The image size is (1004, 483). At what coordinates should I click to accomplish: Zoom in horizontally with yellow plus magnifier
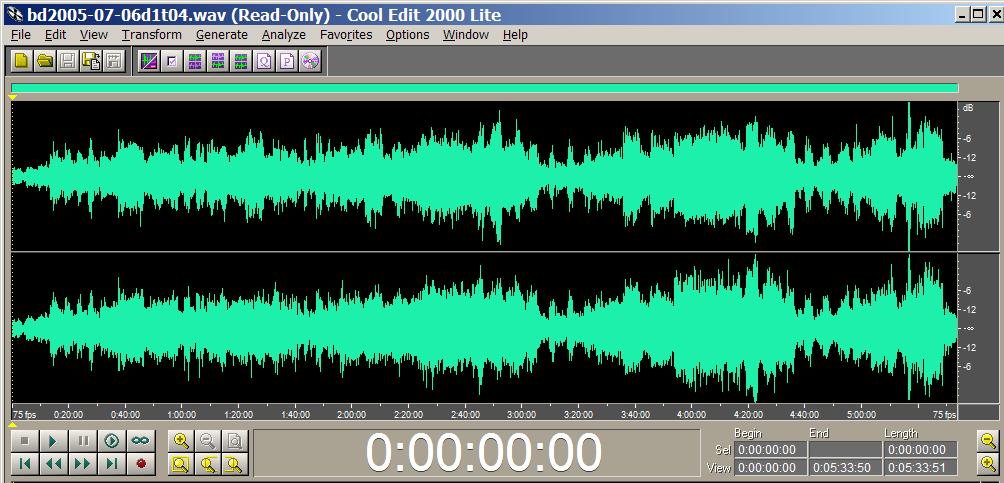coord(181,441)
